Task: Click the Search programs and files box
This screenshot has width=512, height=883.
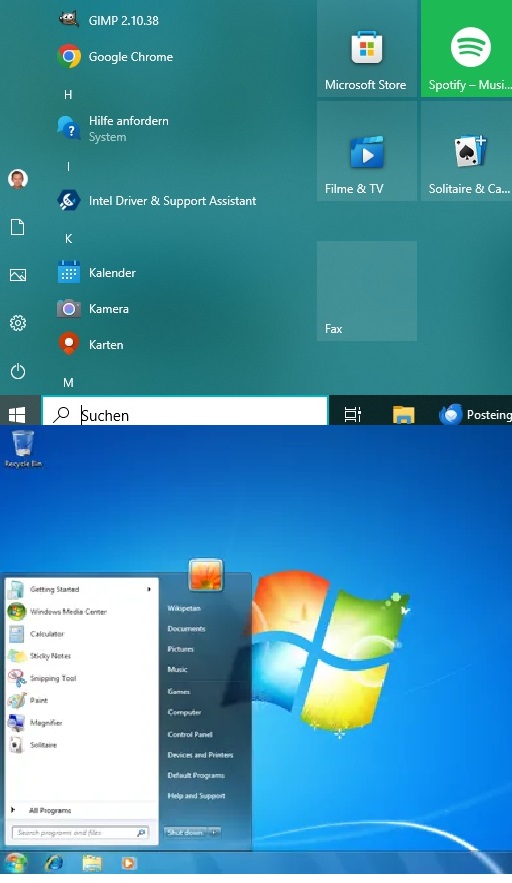Action: pos(80,832)
